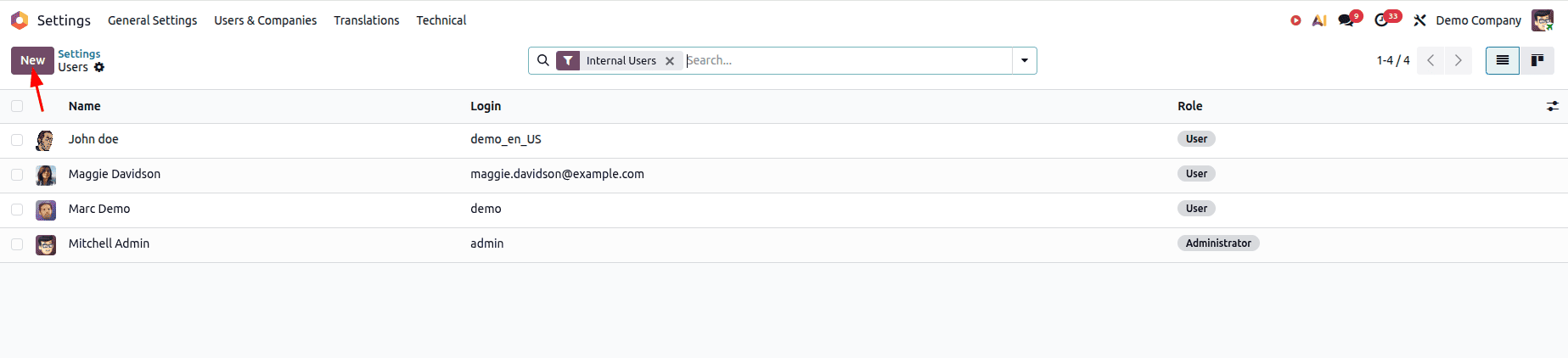Open the Odoo apps home logo

point(20,20)
